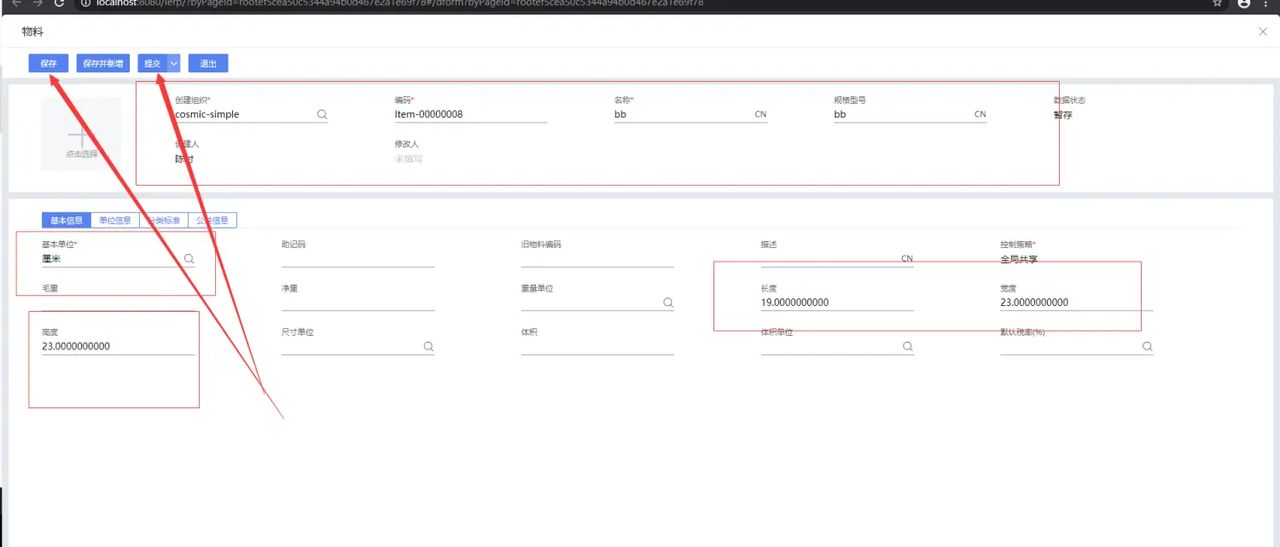This screenshot has width=1280, height=547.
Task: Toggle the CN language tag on 名称
Action: (760, 114)
